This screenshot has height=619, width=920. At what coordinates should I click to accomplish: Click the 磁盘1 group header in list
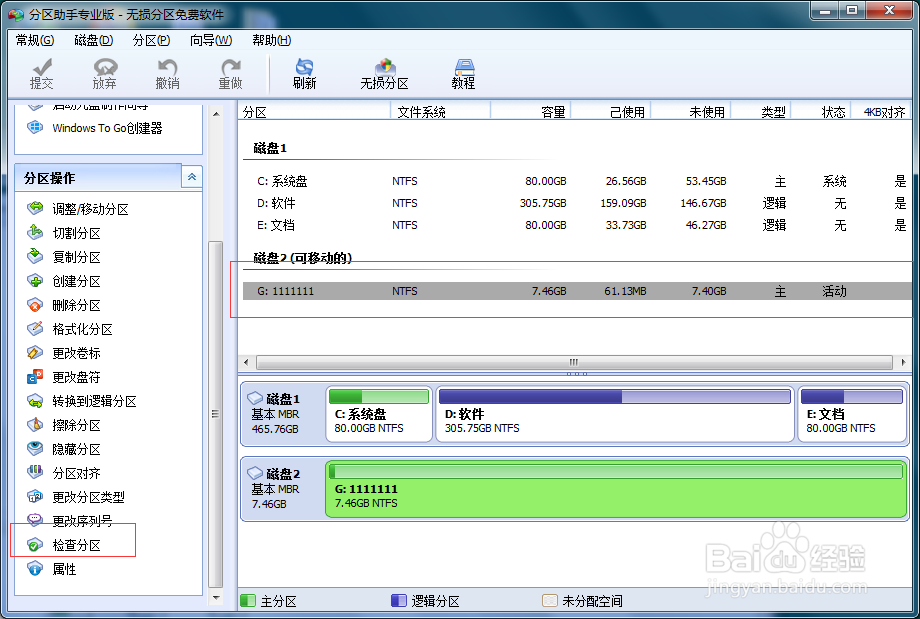(270, 148)
